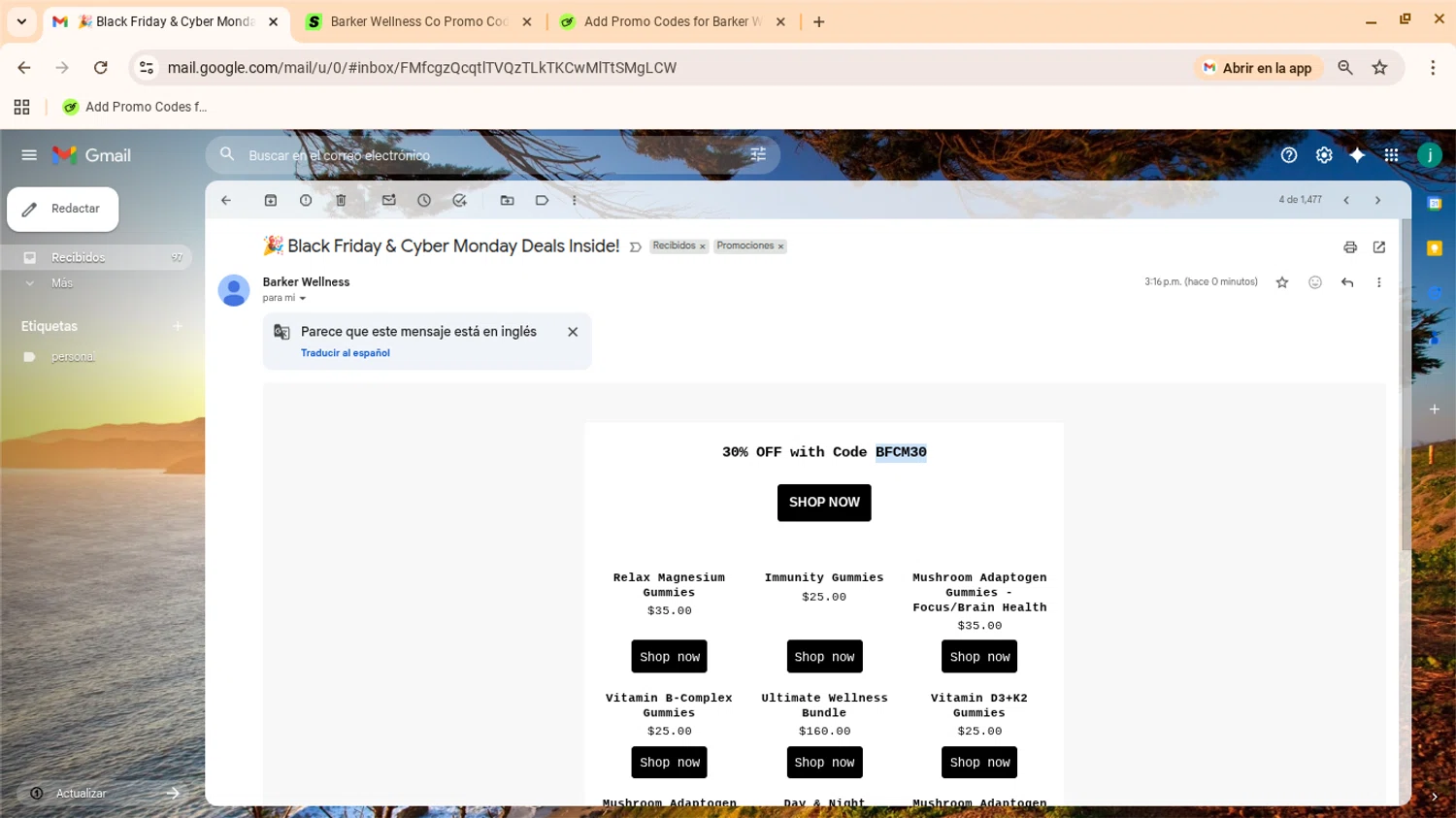This screenshot has width=1456, height=818.
Task: Go to the newer message arrow
Action: click(x=1346, y=200)
